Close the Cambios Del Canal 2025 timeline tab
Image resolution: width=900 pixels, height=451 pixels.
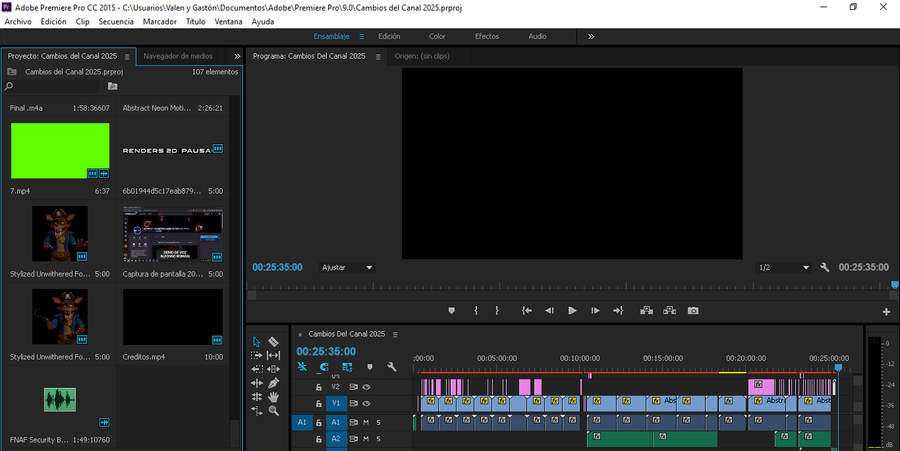(300, 335)
